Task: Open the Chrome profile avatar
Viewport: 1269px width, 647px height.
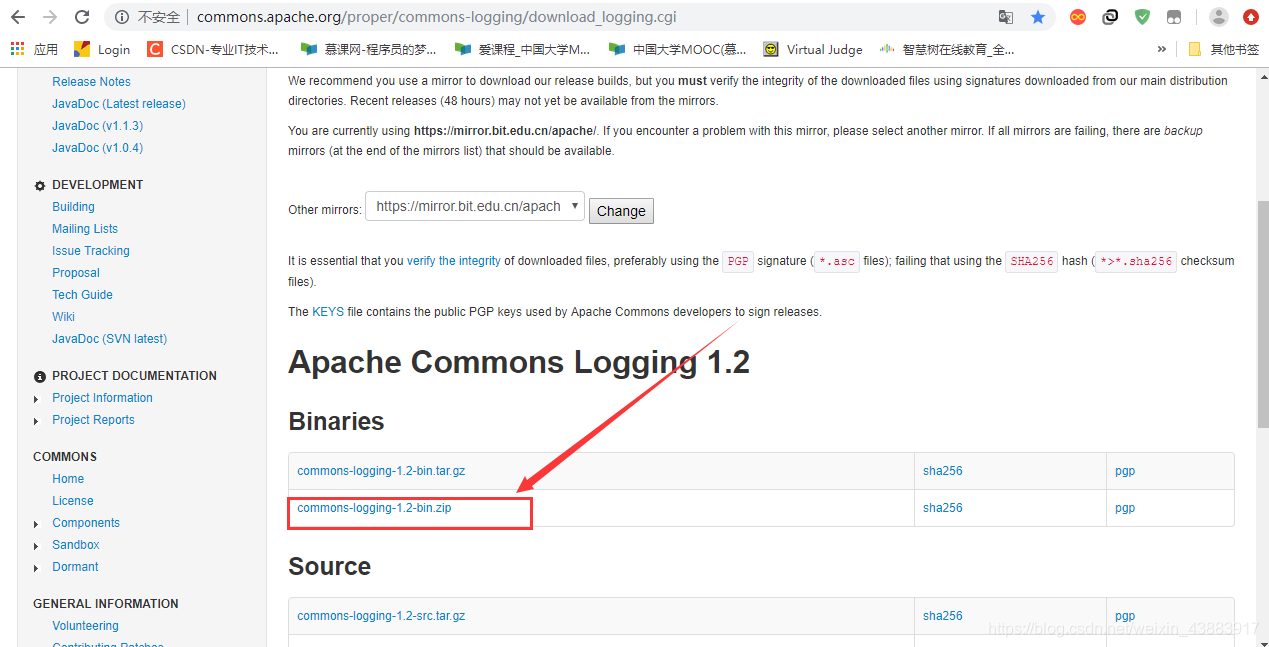Action: (1218, 17)
